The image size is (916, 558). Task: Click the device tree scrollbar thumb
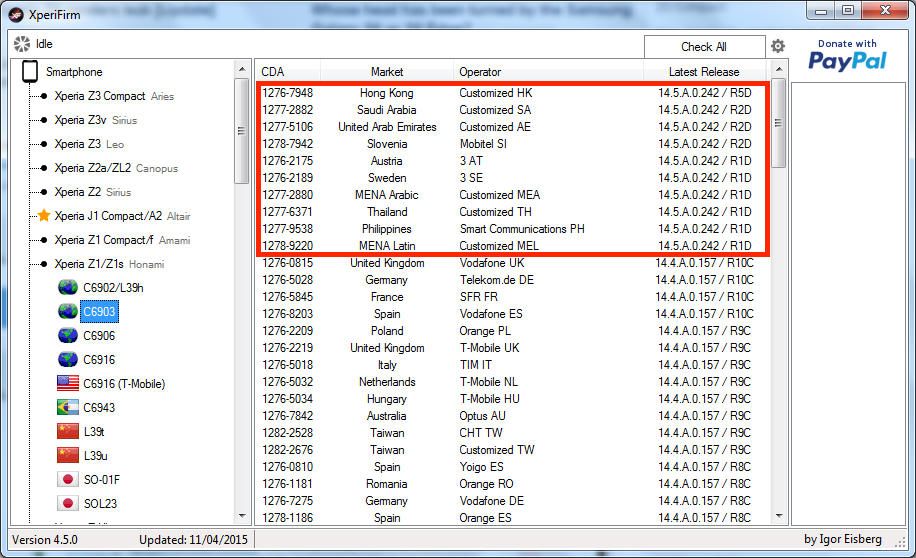[241, 131]
